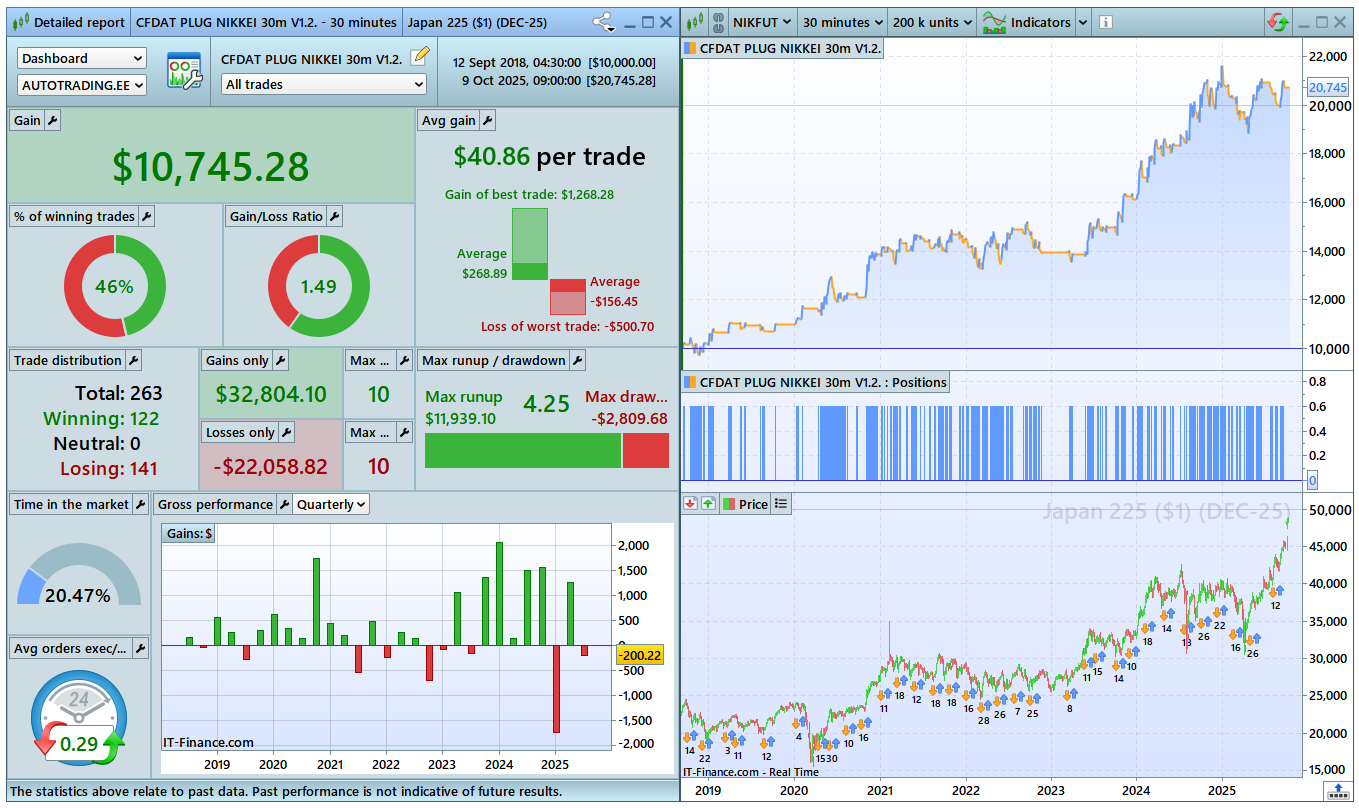Open the Dashboard view dropdown
The width and height of the screenshot is (1359, 808).
coord(82,59)
